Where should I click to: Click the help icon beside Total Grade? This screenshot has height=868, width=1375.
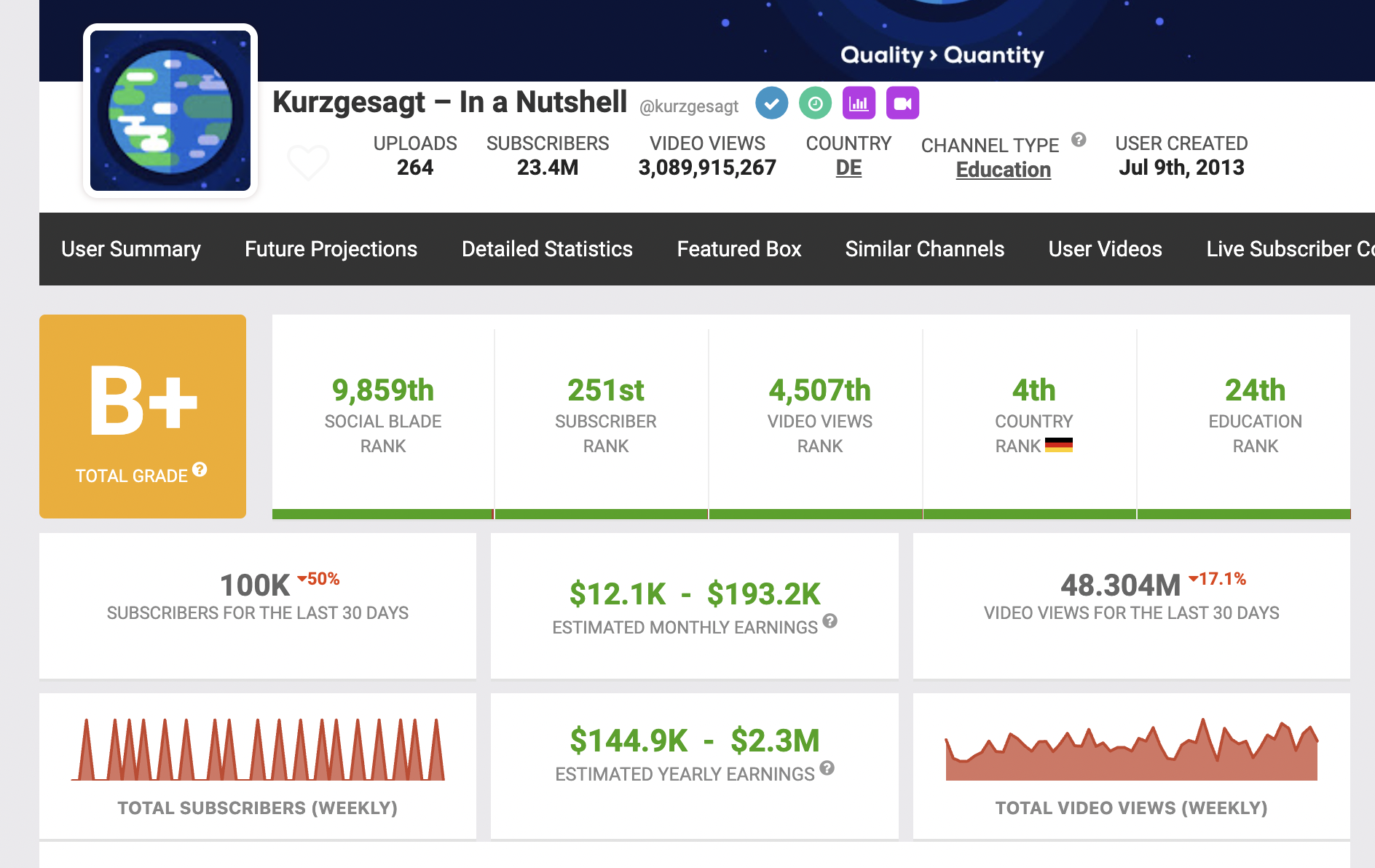pyautogui.click(x=200, y=470)
